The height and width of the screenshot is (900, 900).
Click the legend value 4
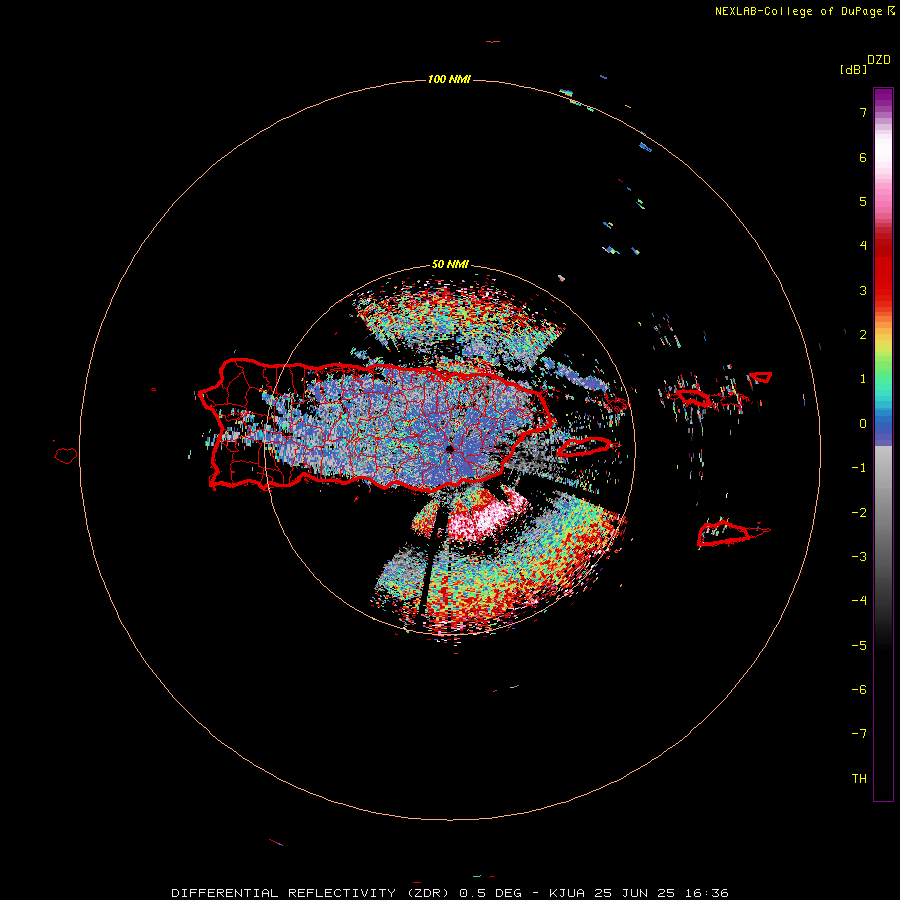pyautogui.click(x=863, y=246)
